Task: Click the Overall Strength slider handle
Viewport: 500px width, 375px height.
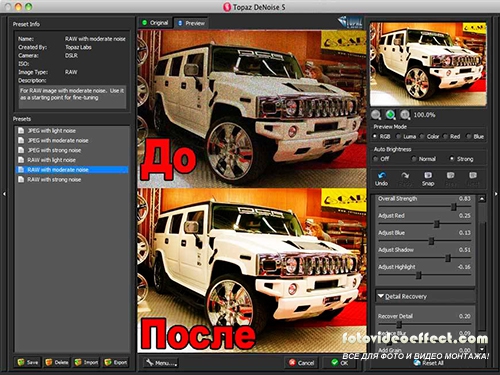Action: 453,207
